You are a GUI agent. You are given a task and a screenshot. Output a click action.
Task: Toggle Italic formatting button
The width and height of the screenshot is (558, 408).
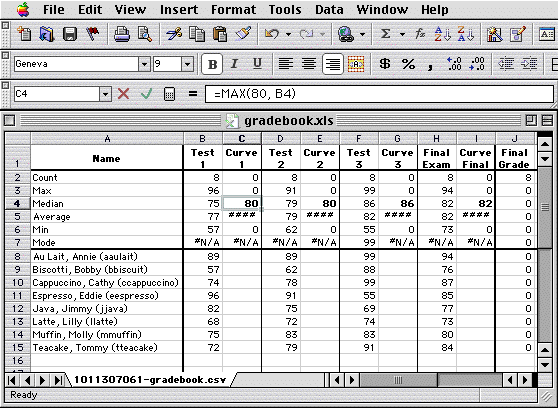(234, 64)
